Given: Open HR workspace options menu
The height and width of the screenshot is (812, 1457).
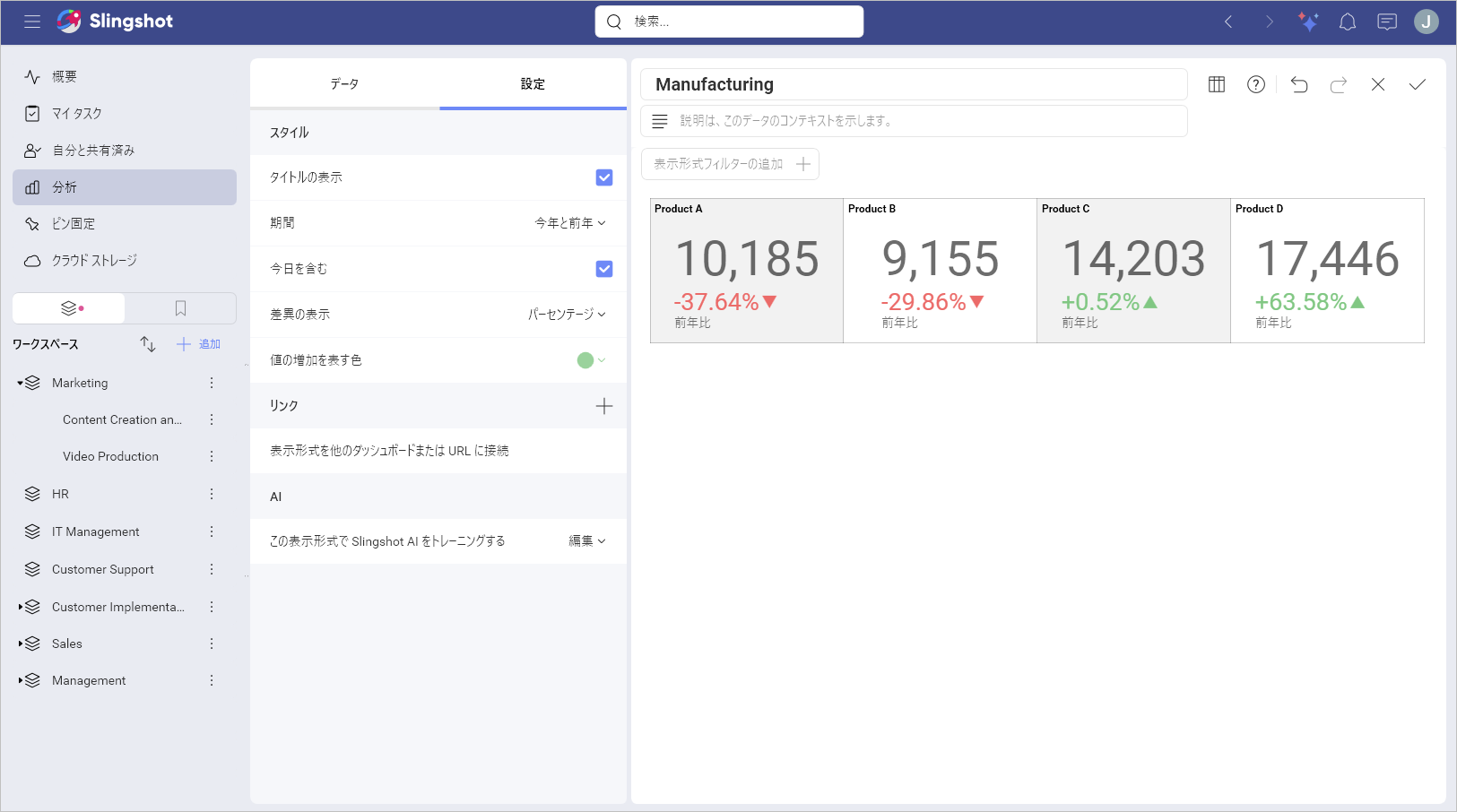Looking at the screenshot, I should coord(212,494).
